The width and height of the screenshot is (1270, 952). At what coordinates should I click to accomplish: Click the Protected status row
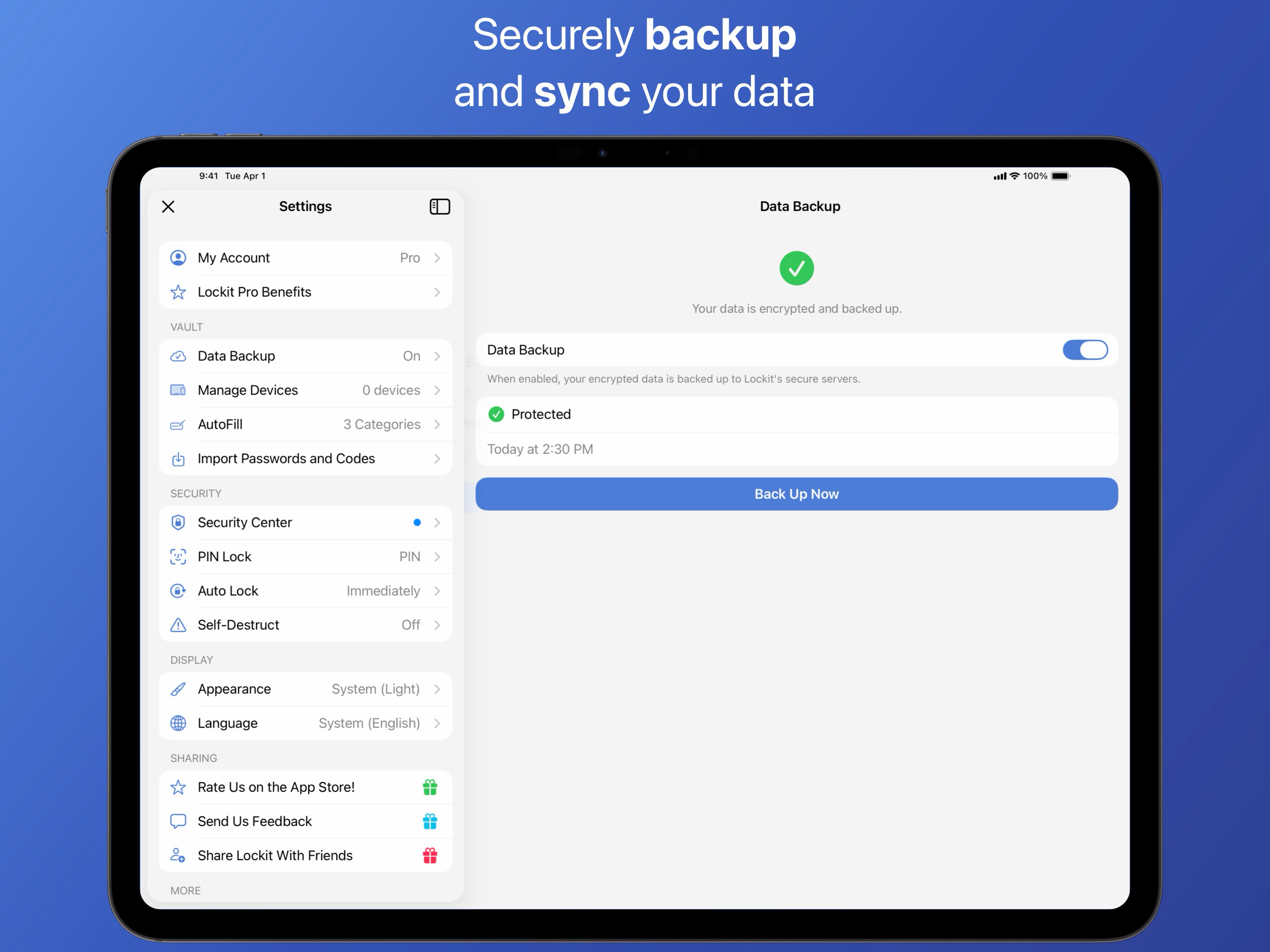pyautogui.click(x=797, y=414)
